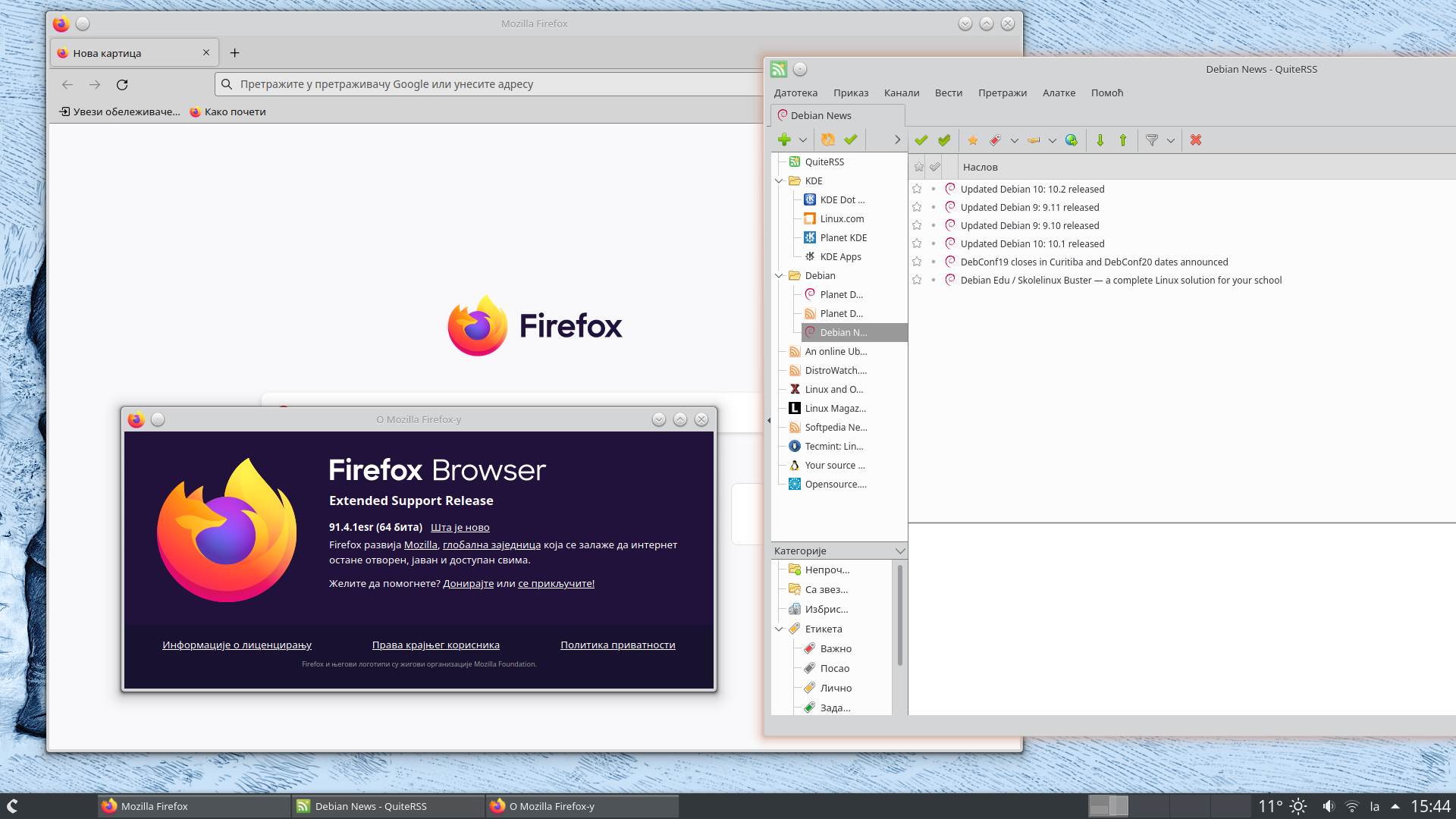Open the Алатке menu

coord(1059,93)
